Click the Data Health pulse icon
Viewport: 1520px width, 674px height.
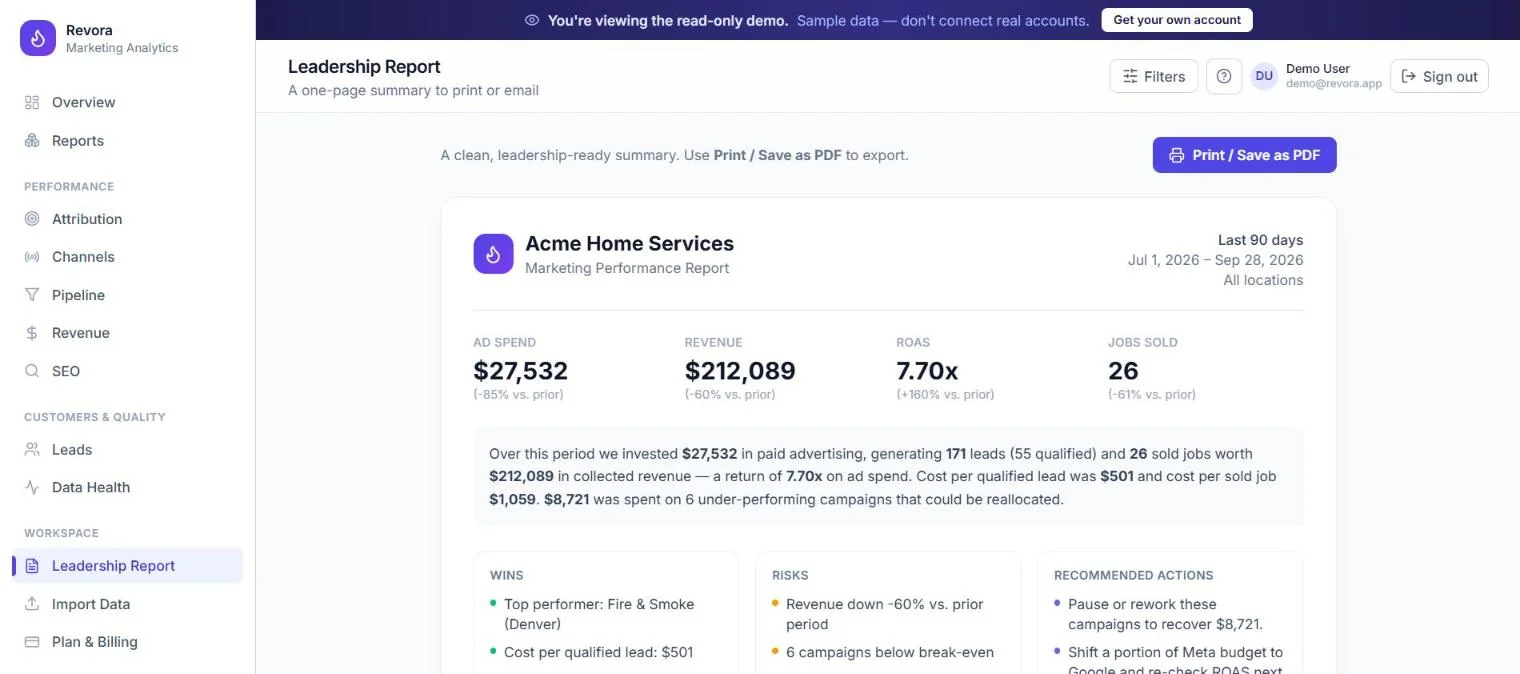click(x=32, y=488)
